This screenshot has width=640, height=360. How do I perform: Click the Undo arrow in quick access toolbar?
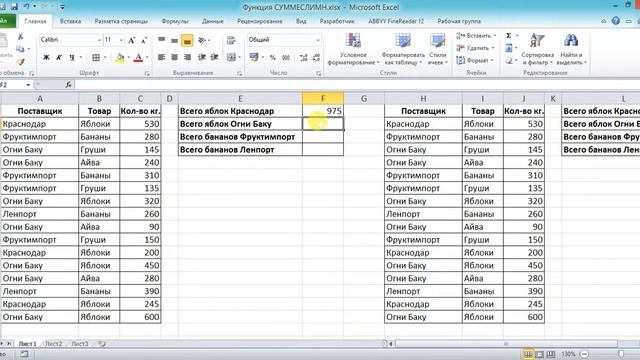tap(27, 7)
